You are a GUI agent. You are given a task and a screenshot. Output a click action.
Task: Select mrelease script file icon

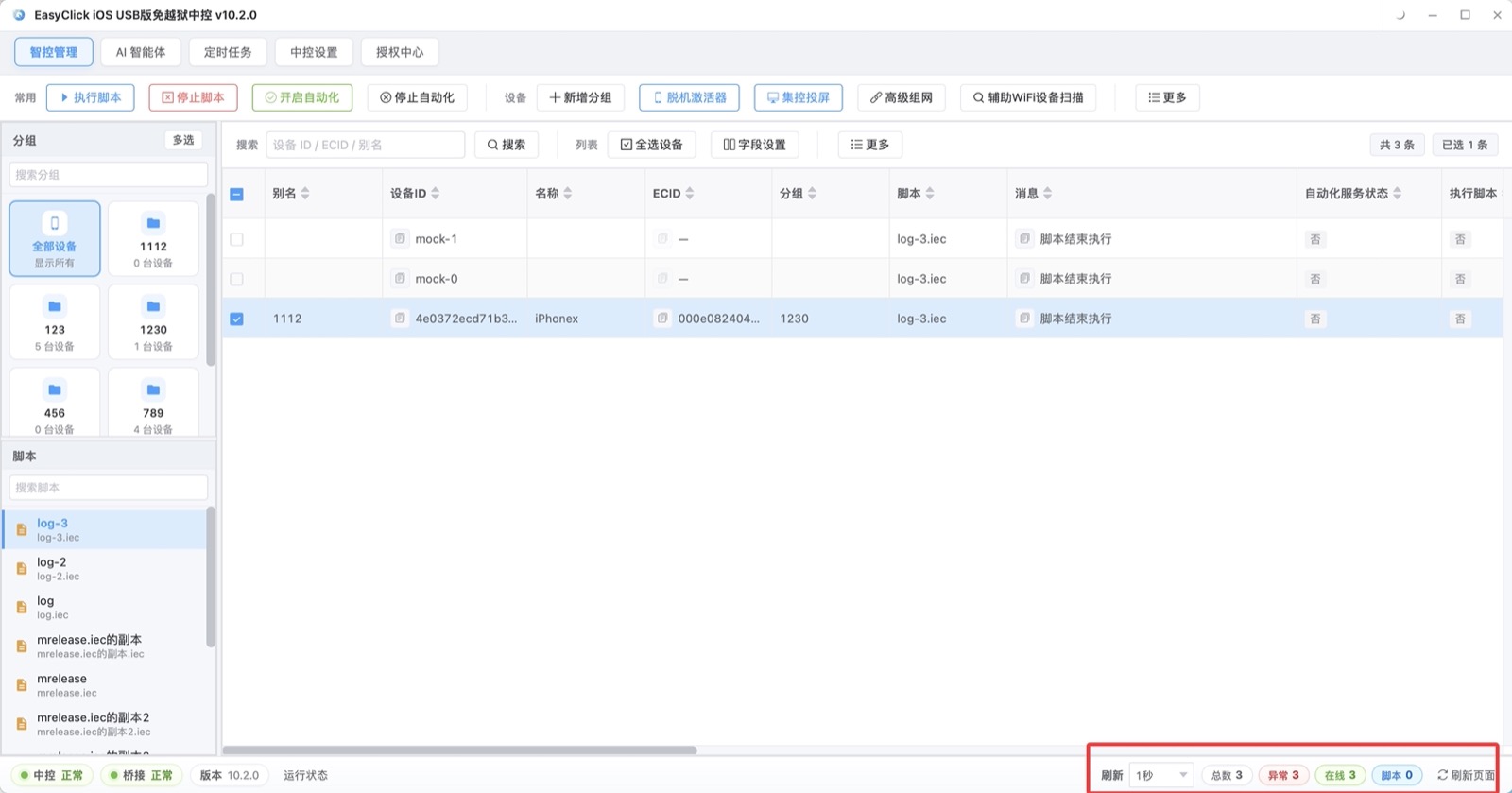point(21,685)
